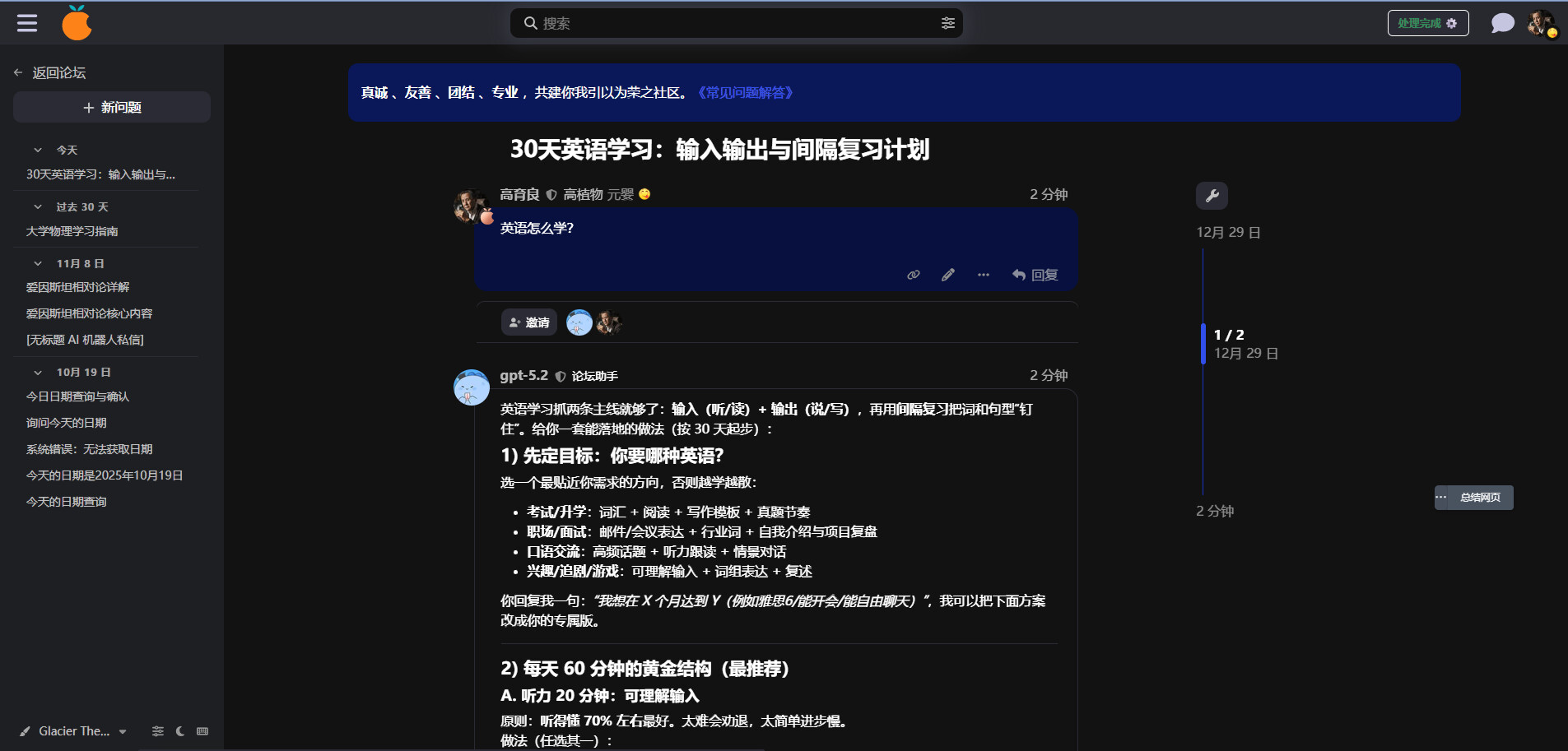This screenshot has width=1568, height=751.
Task: Show more post actions via ellipsis
Action: 984,275
